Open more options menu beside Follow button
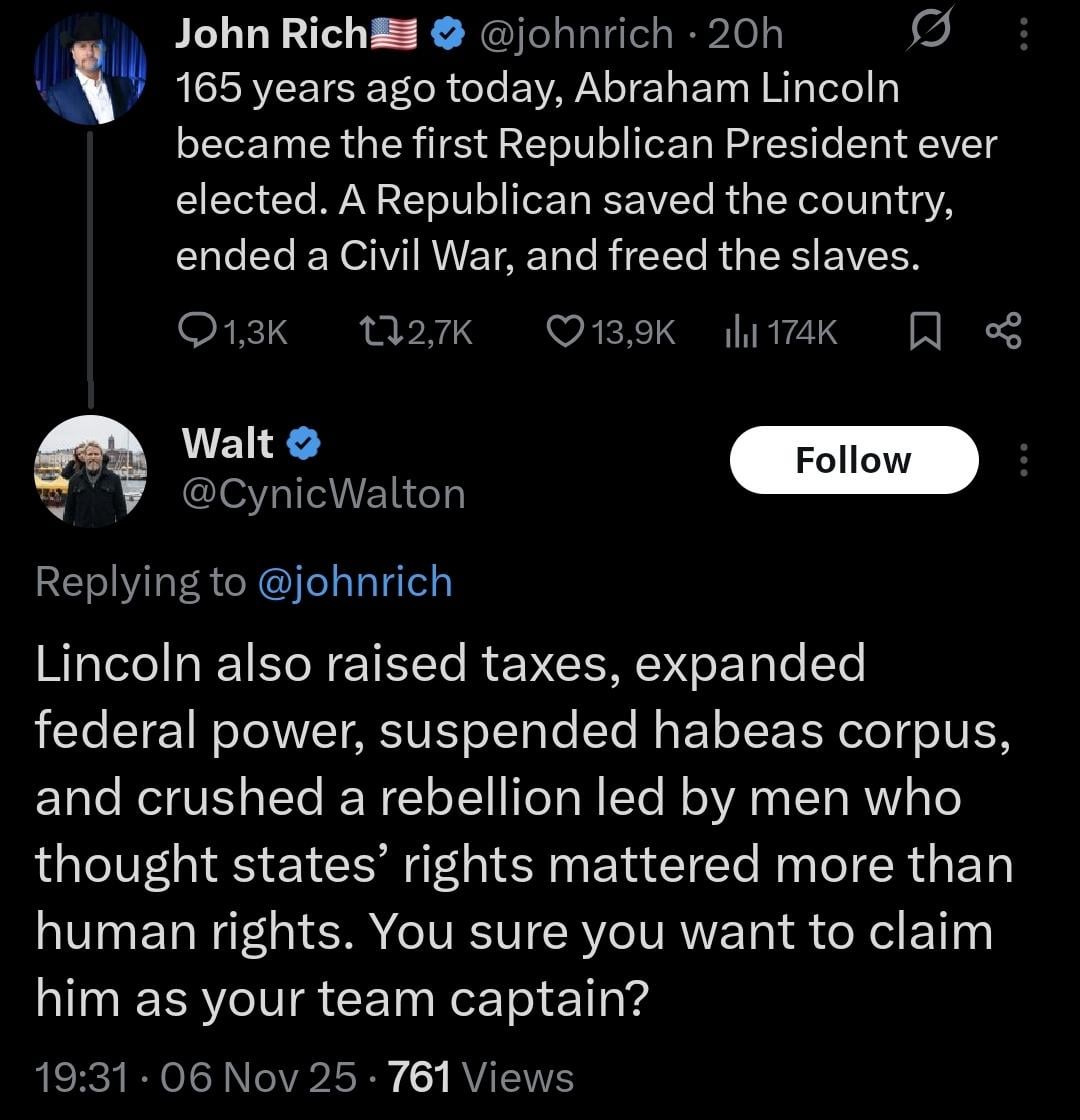The width and height of the screenshot is (1080, 1120). [1022, 460]
